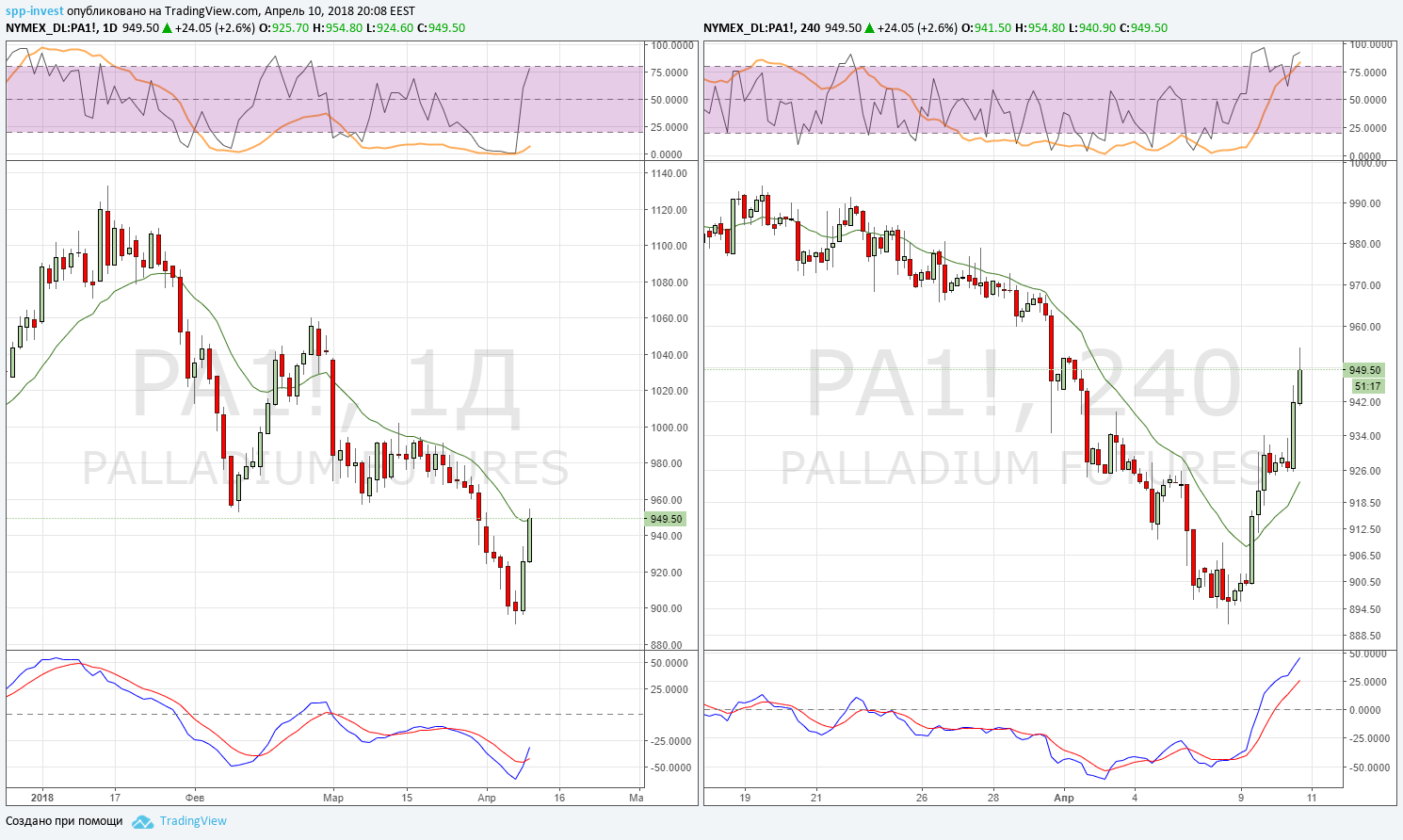The image size is (1403, 840).
Task: Click the 2018 label on daily time axis
Action: (43, 798)
